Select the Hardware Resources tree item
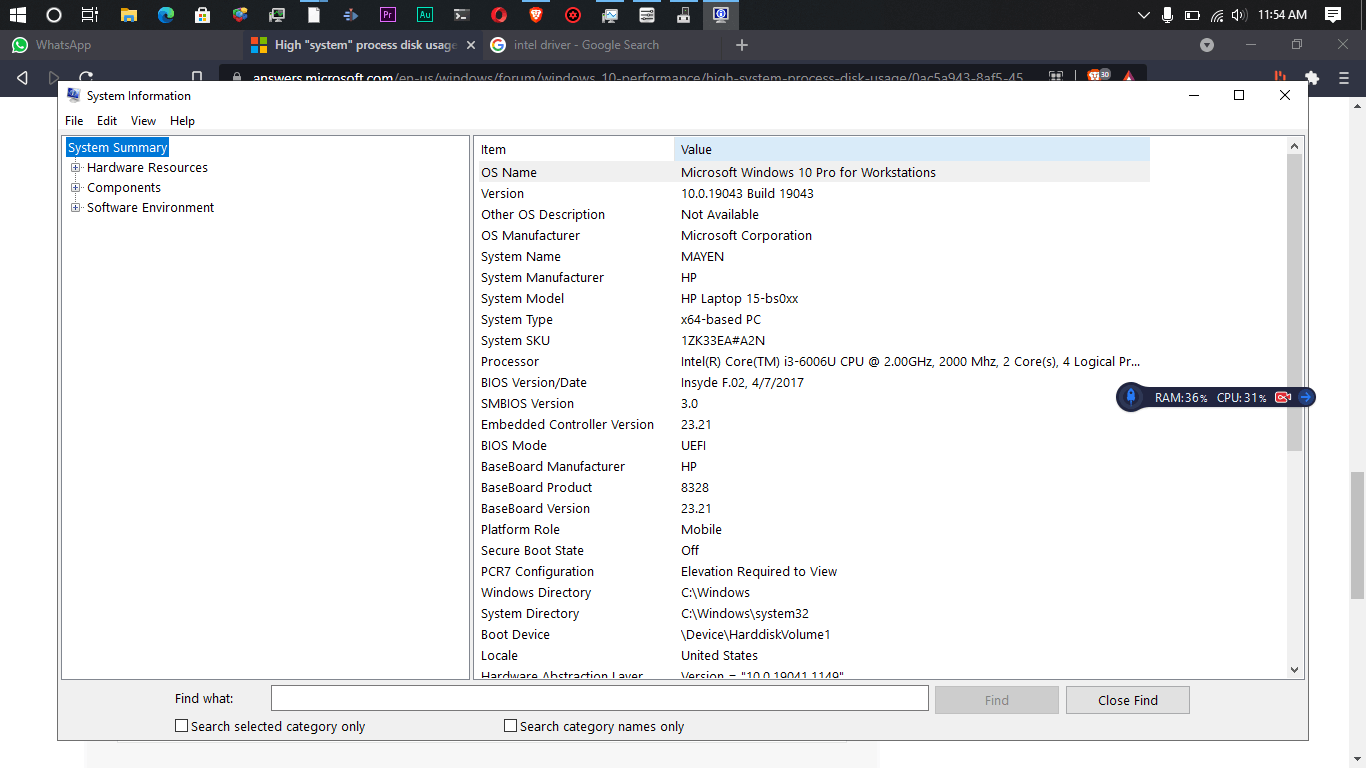 (x=147, y=168)
